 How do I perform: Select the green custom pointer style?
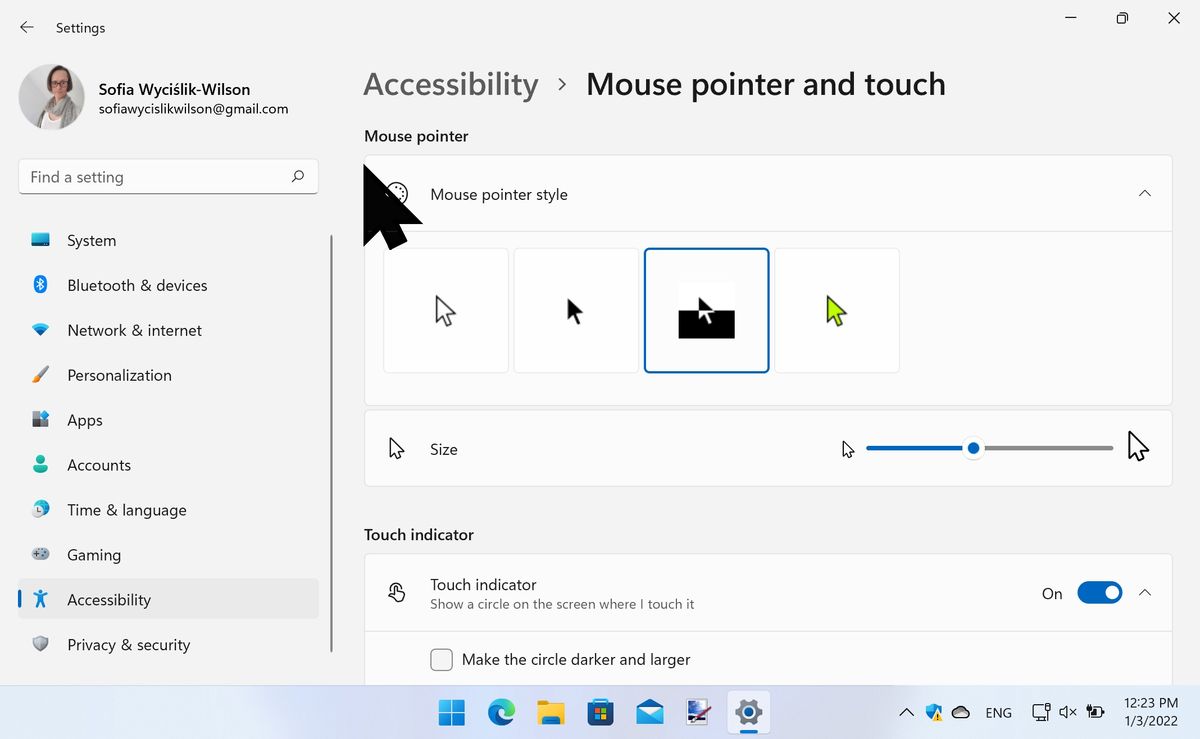pos(837,310)
